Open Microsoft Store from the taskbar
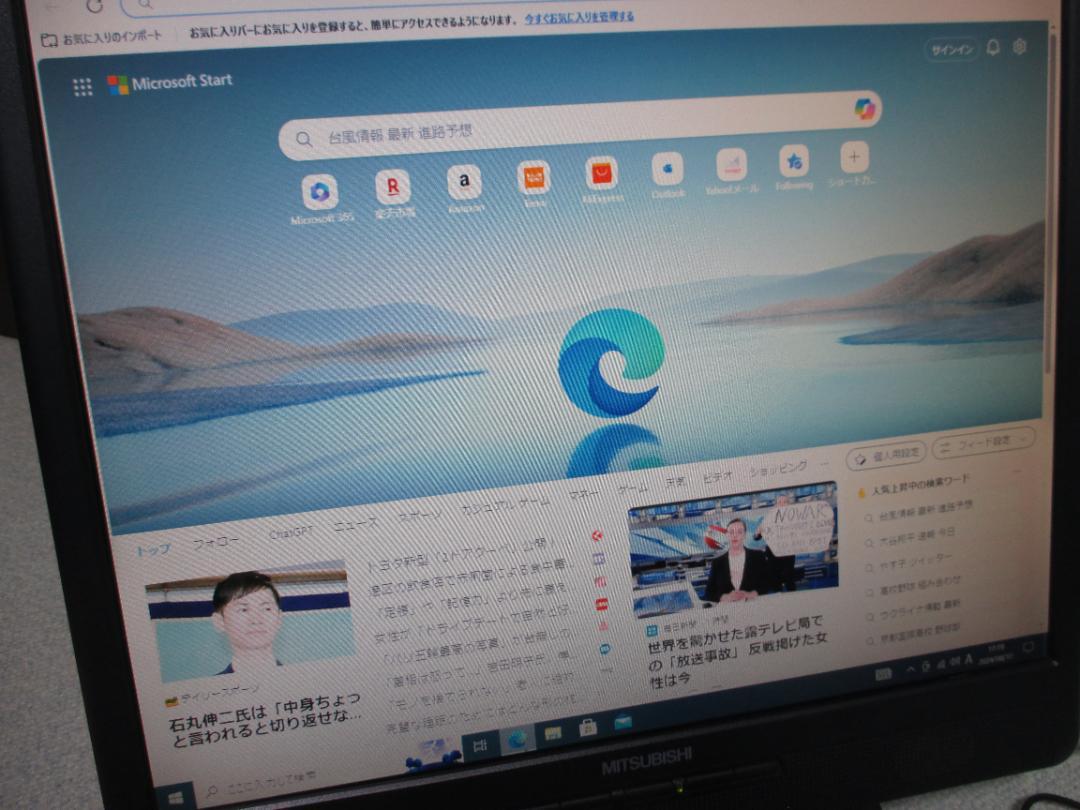The image size is (1080, 810). point(588,728)
